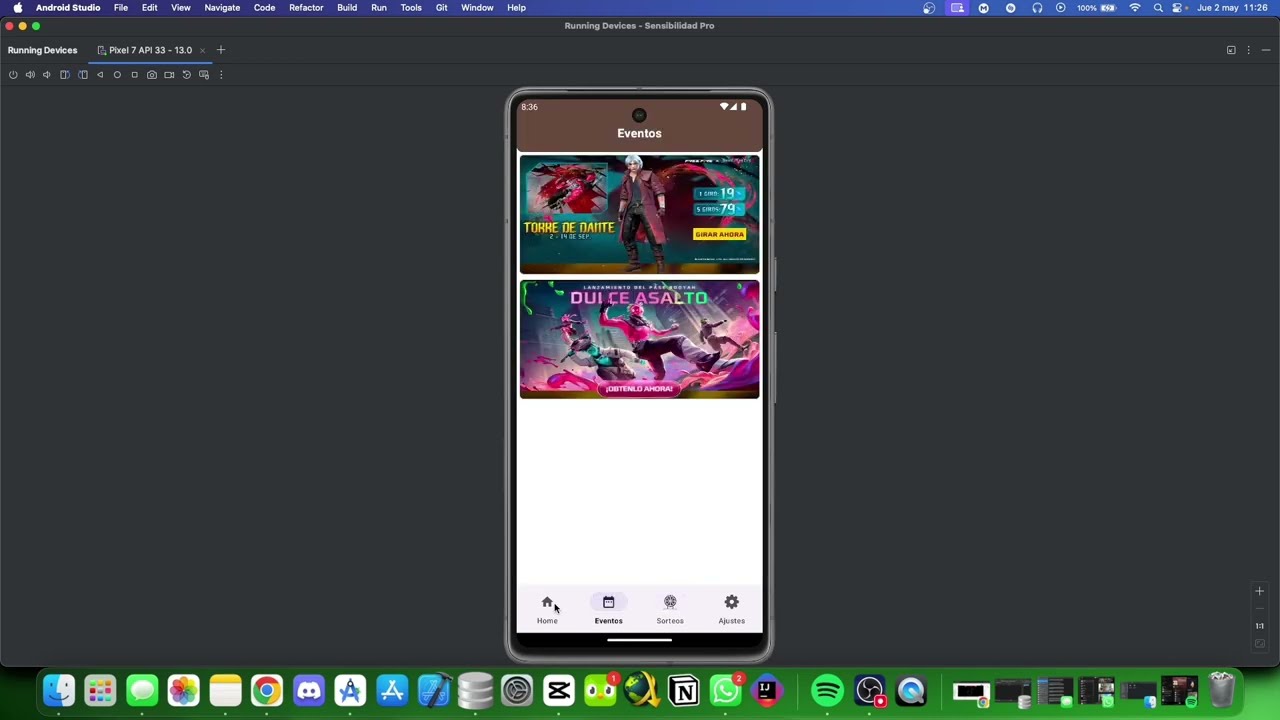1280x720 pixels.
Task: Open the Apple menu
Action: pos(17,8)
